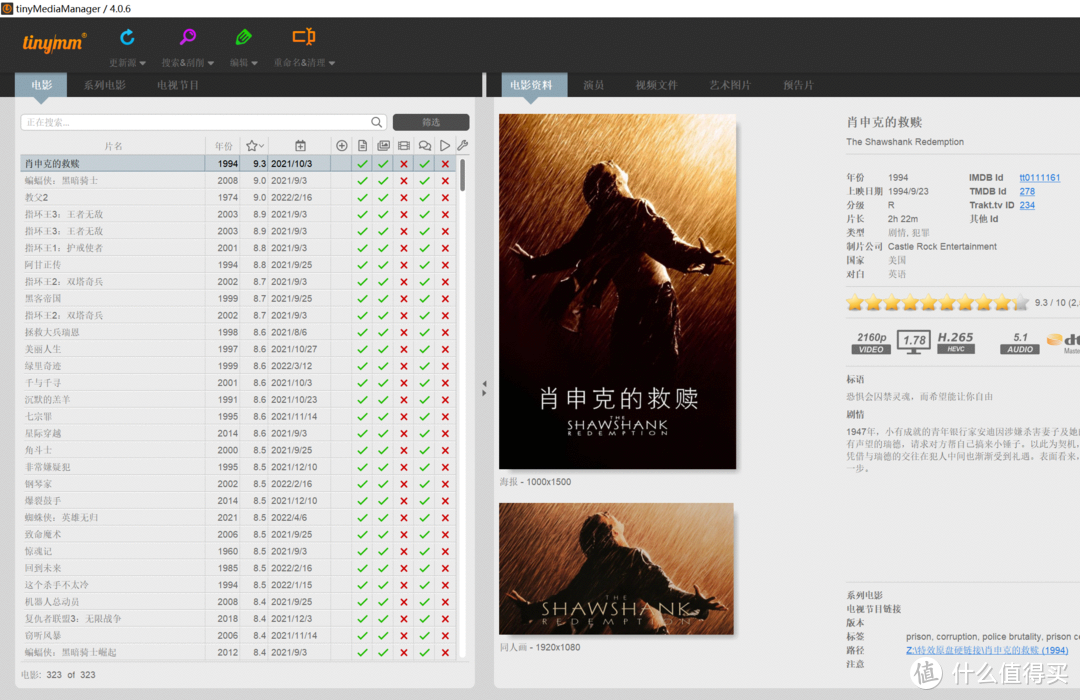1080x700 pixels.
Task: Click the magnifier icon in the search box
Action: click(x=377, y=122)
